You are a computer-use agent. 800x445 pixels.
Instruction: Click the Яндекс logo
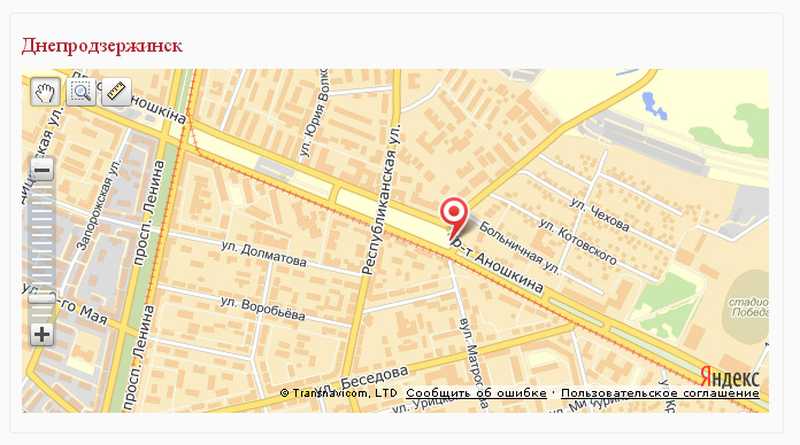tap(730, 378)
